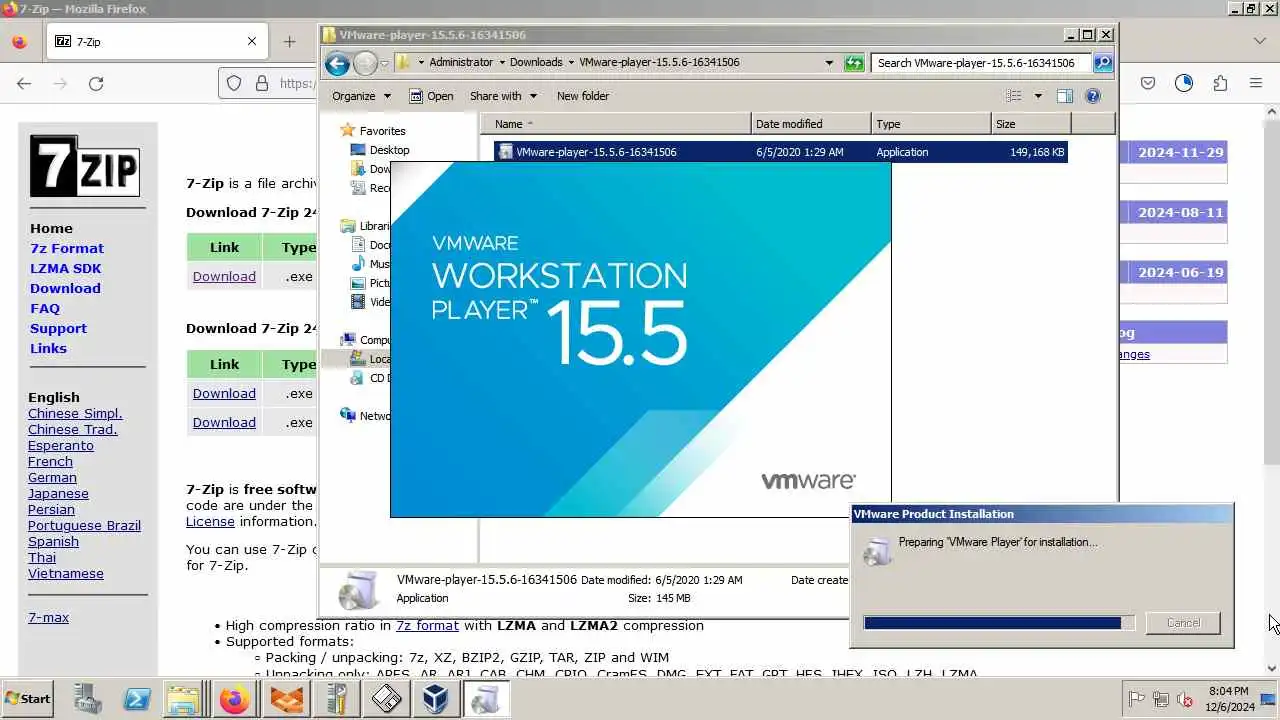This screenshot has width=1280, height=720.
Task: Expand the arrow before Administrator in the breadcrumb
Action: point(421,62)
